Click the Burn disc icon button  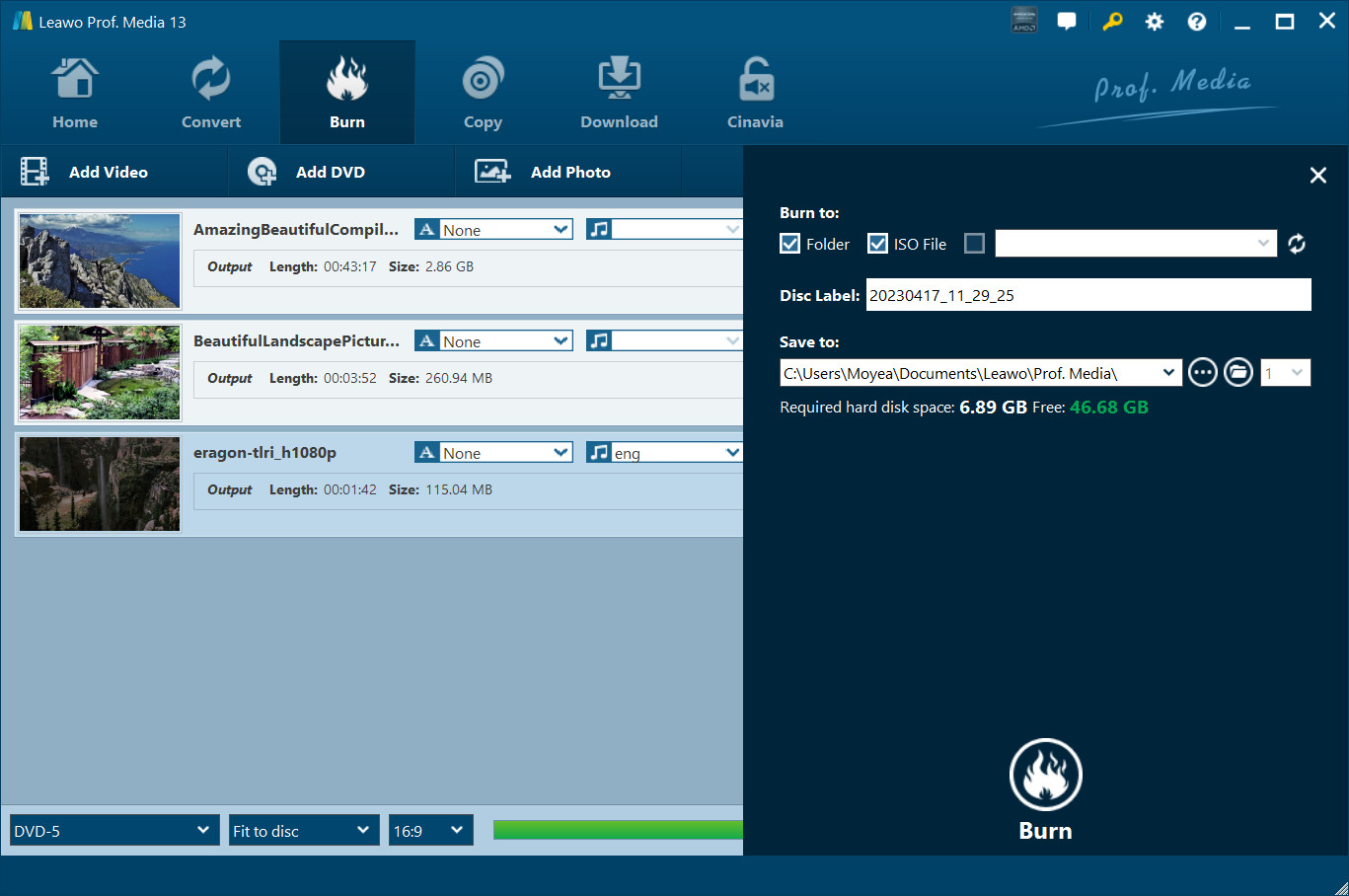pyautogui.click(x=1045, y=775)
